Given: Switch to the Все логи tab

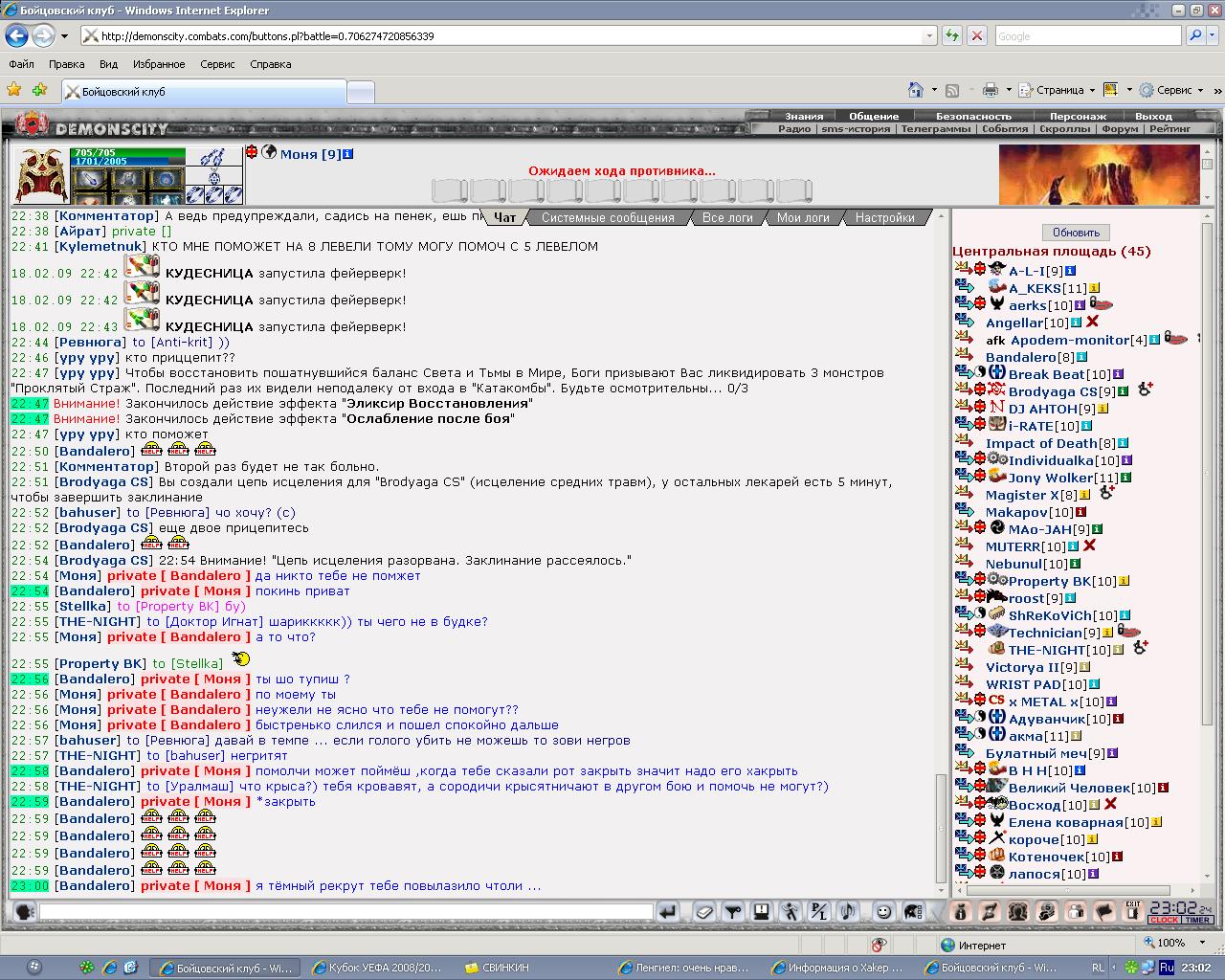Looking at the screenshot, I should pos(727,217).
